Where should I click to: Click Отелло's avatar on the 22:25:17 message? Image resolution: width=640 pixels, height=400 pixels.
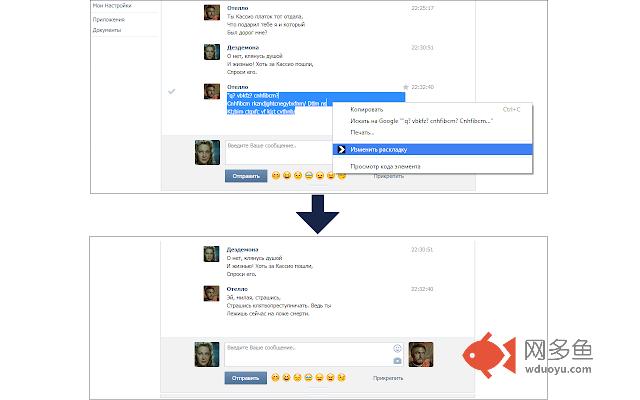(212, 13)
